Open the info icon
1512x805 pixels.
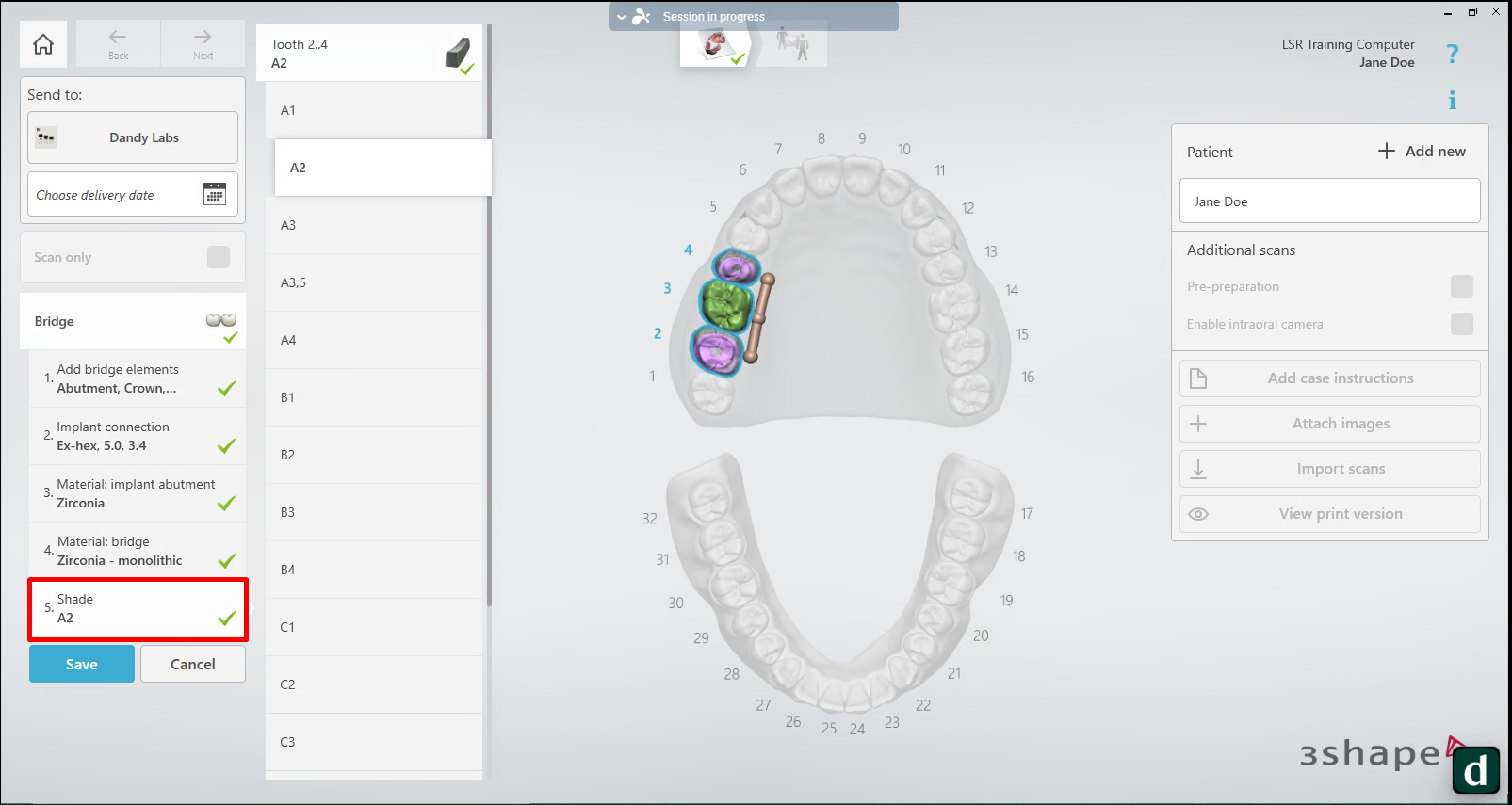(x=1452, y=100)
